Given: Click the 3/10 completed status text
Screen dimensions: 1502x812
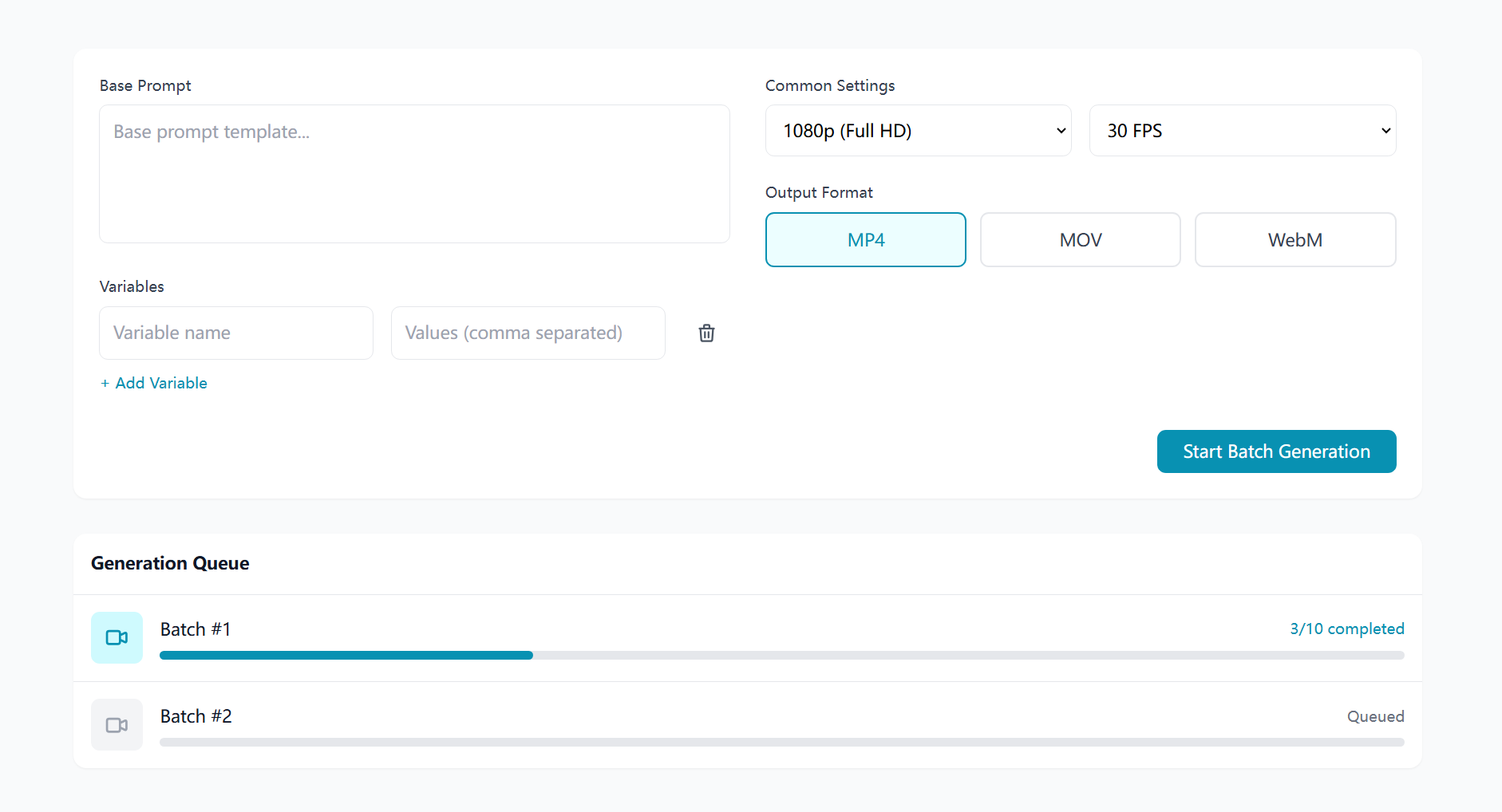Looking at the screenshot, I should point(1347,629).
